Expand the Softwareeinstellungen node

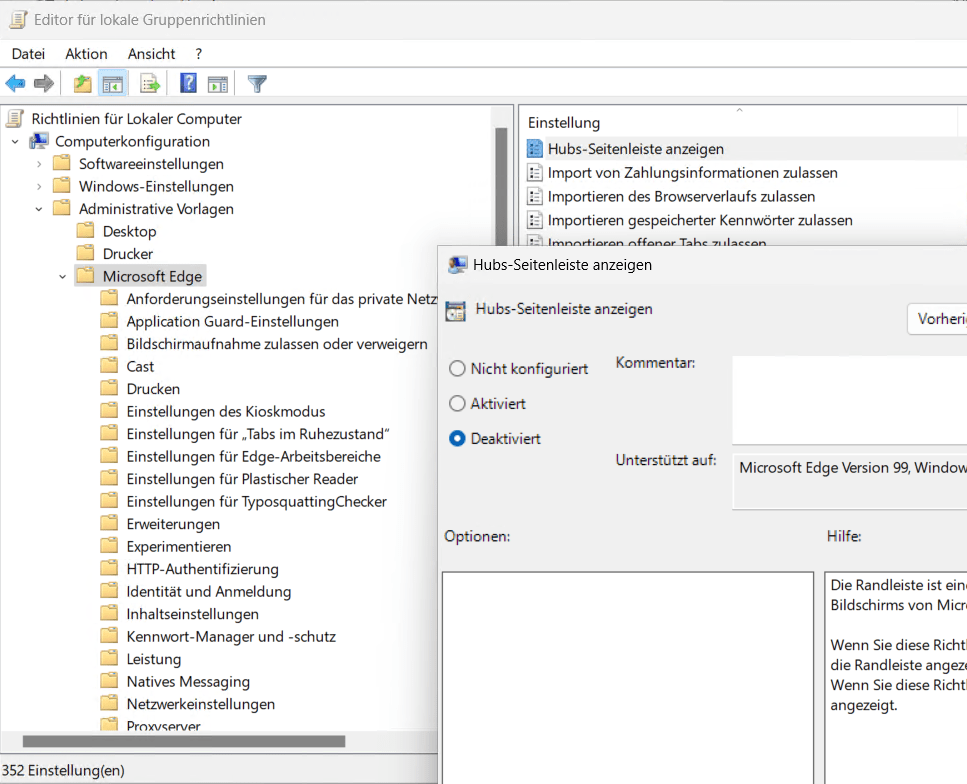39,164
